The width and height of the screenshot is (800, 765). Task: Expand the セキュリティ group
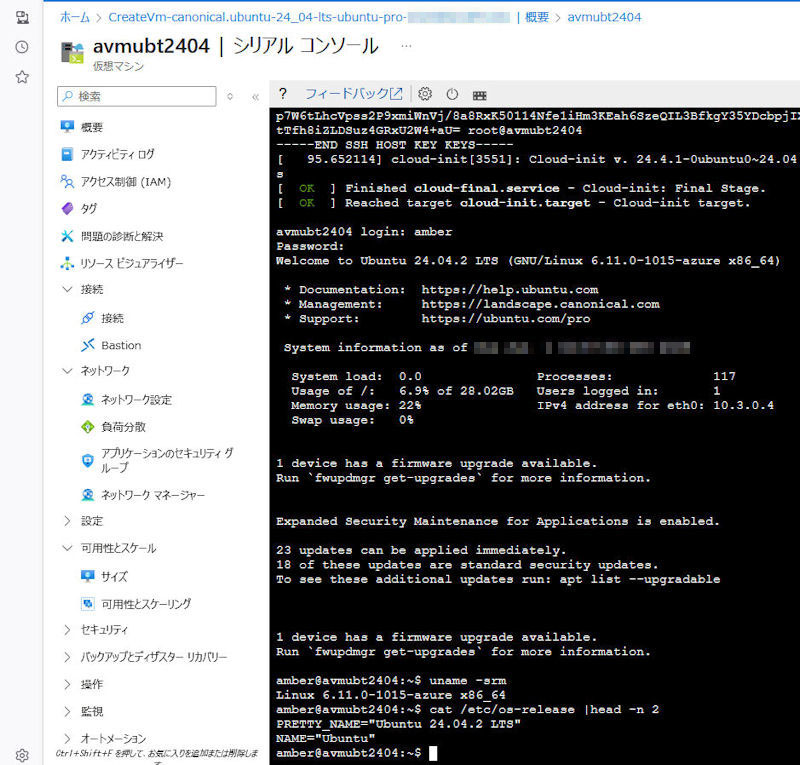[x=67, y=630]
